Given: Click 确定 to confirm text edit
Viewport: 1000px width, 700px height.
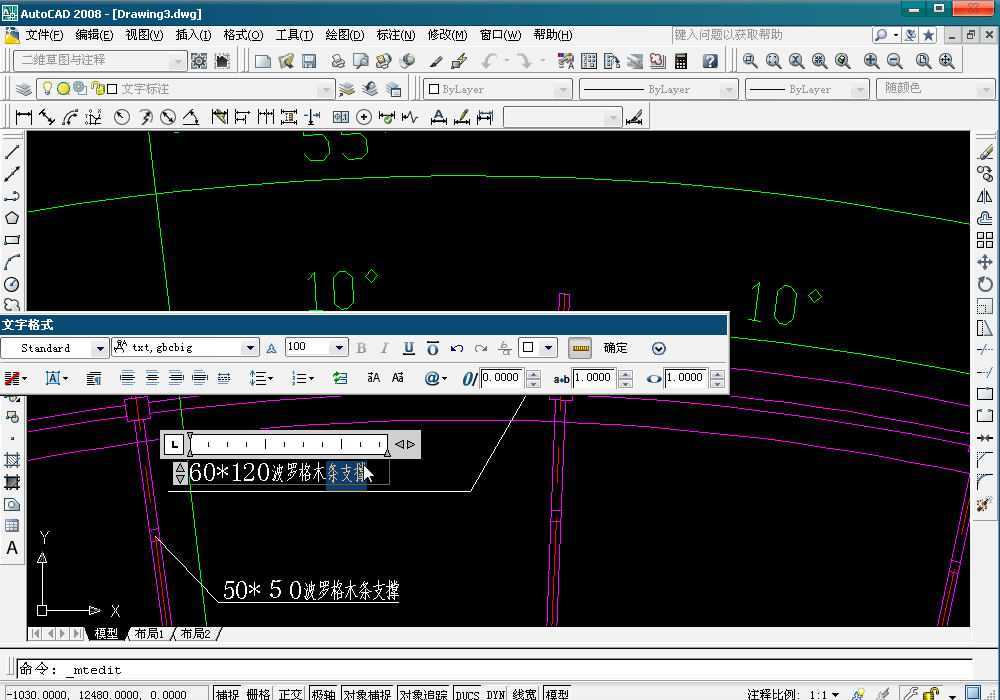Looking at the screenshot, I should click(615, 348).
